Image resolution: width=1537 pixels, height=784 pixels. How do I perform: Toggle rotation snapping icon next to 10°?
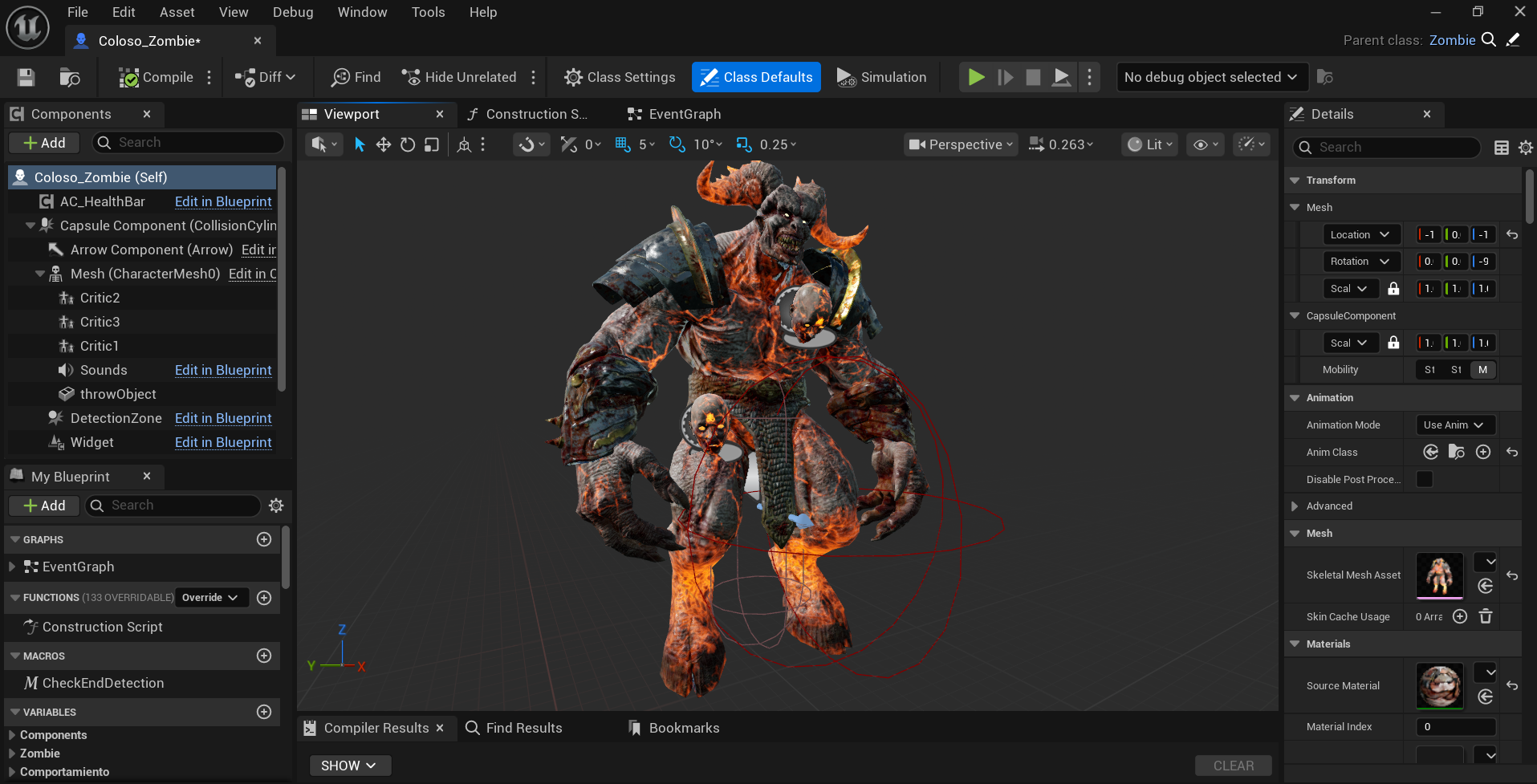(x=677, y=144)
